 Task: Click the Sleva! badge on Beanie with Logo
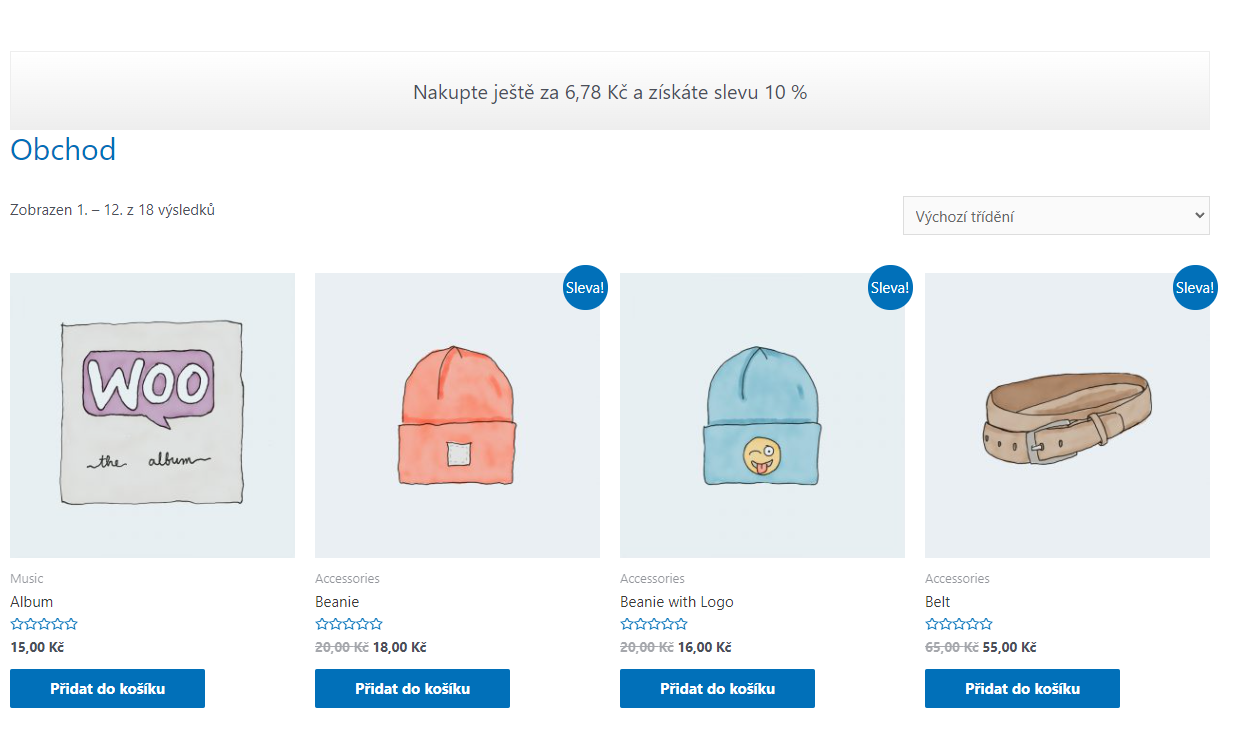(890, 288)
